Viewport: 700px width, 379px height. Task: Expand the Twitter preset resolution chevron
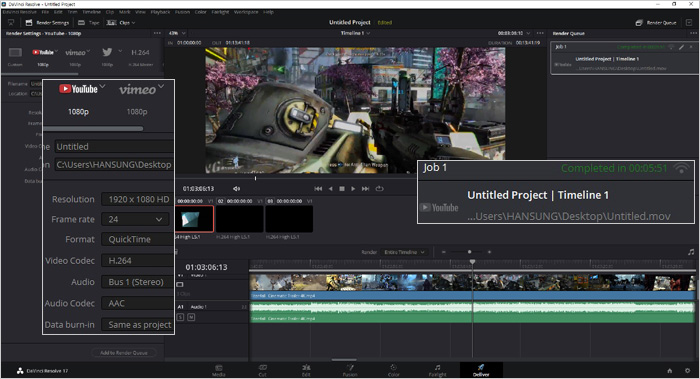click(x=120, y=51)
